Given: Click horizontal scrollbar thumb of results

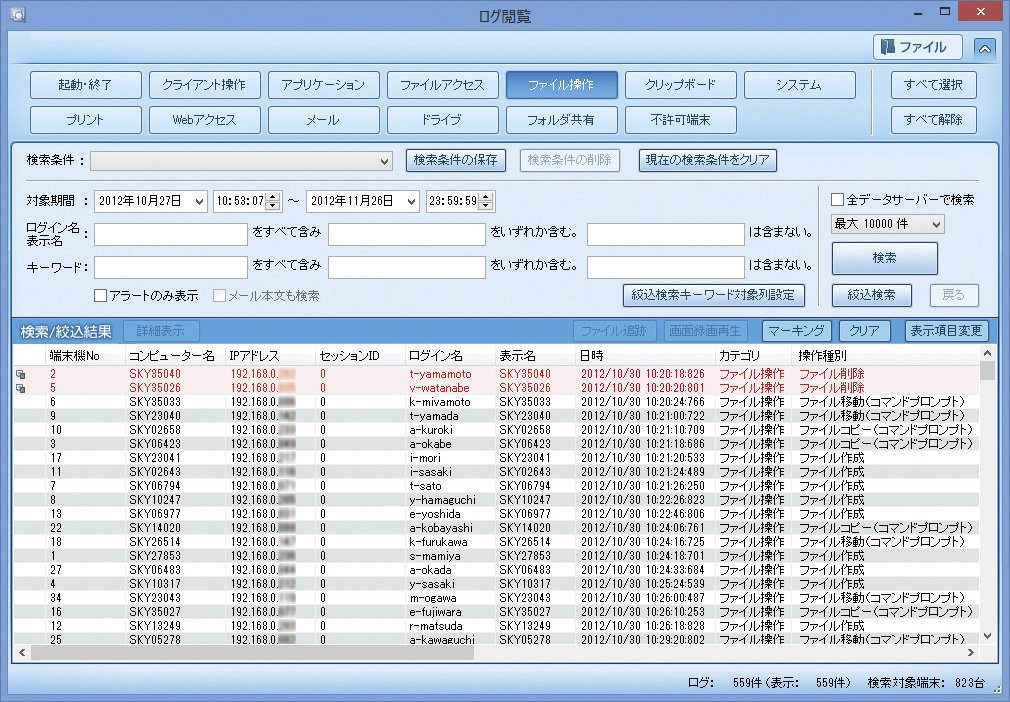Looking at the screenshot, I should [x=252, y=652].
